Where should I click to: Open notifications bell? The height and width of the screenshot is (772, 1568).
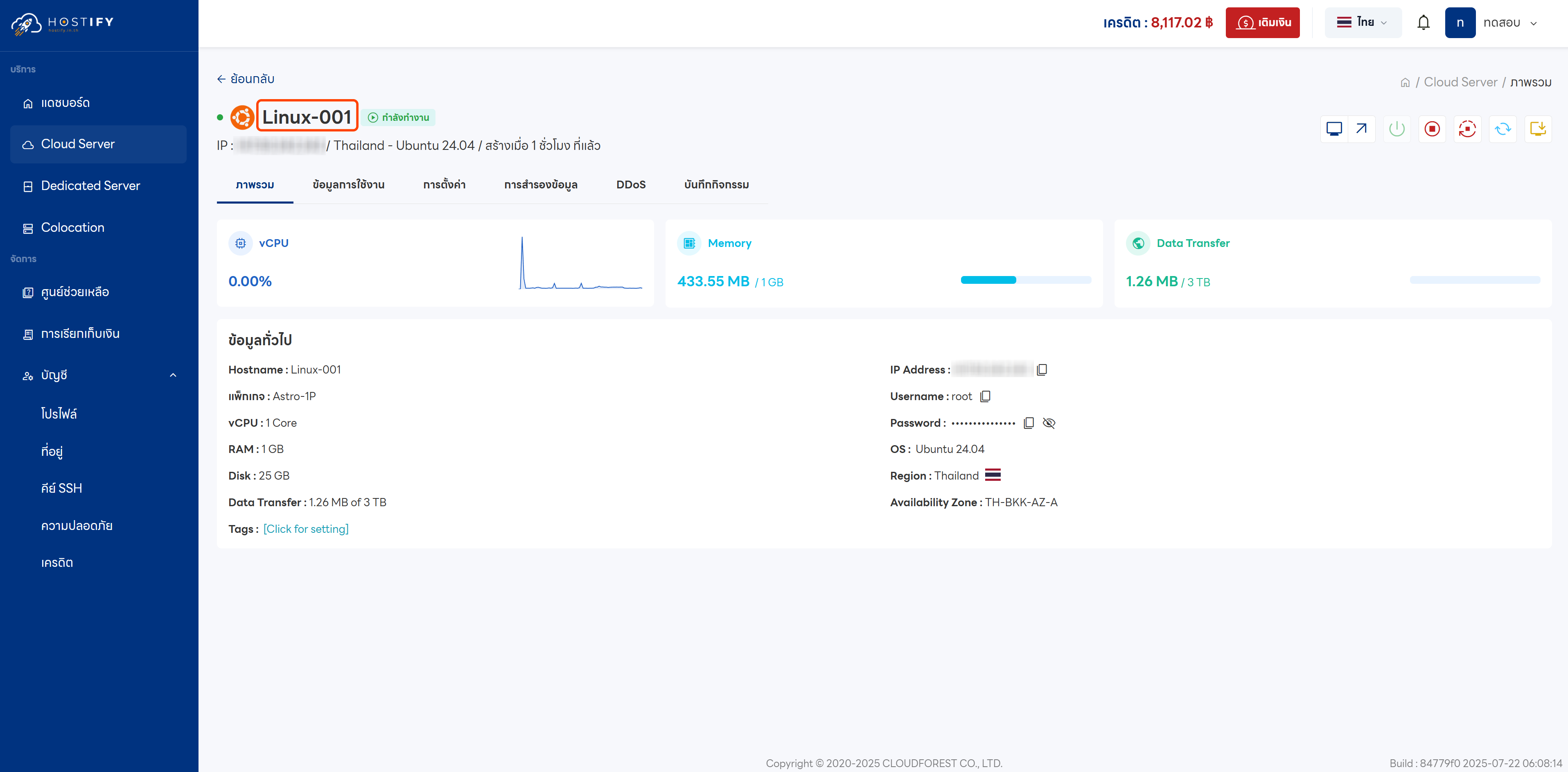[1423, 23]
